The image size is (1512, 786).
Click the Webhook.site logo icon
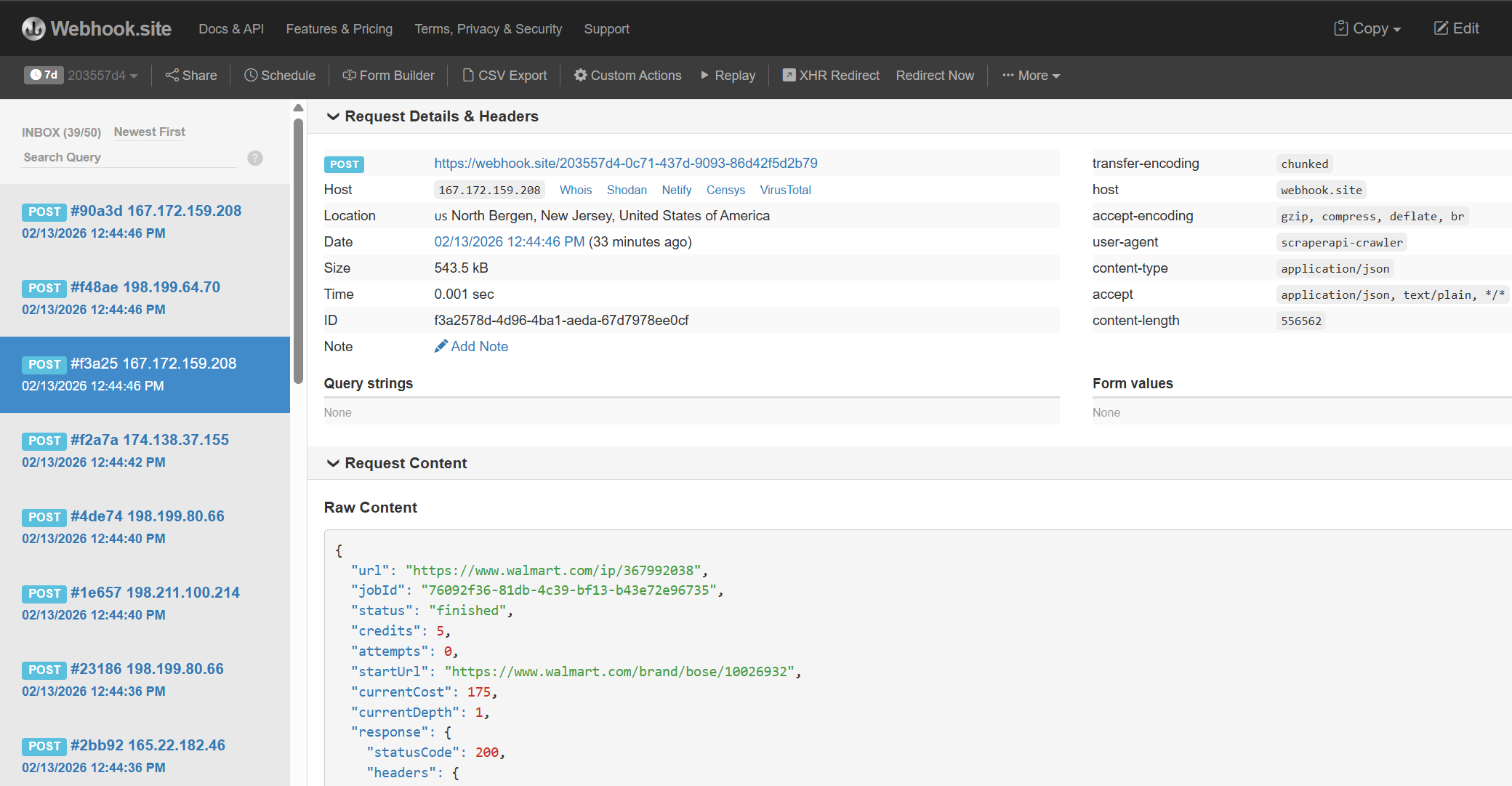pyautogui.click(x=33, y=28)
